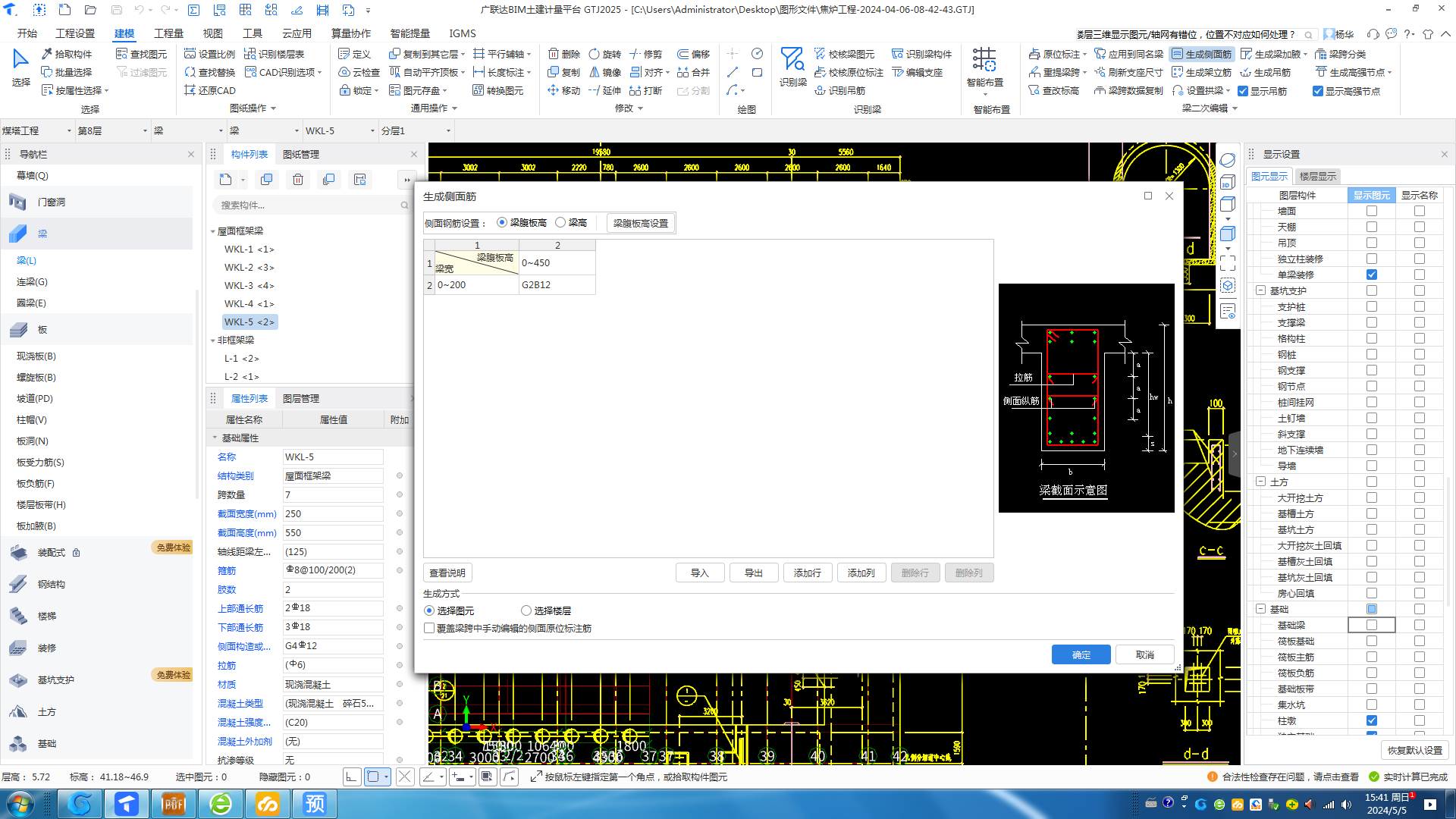Click the G2B12 table cell
The width and height of the screenshot is (1456, 819).
[557, 285]
